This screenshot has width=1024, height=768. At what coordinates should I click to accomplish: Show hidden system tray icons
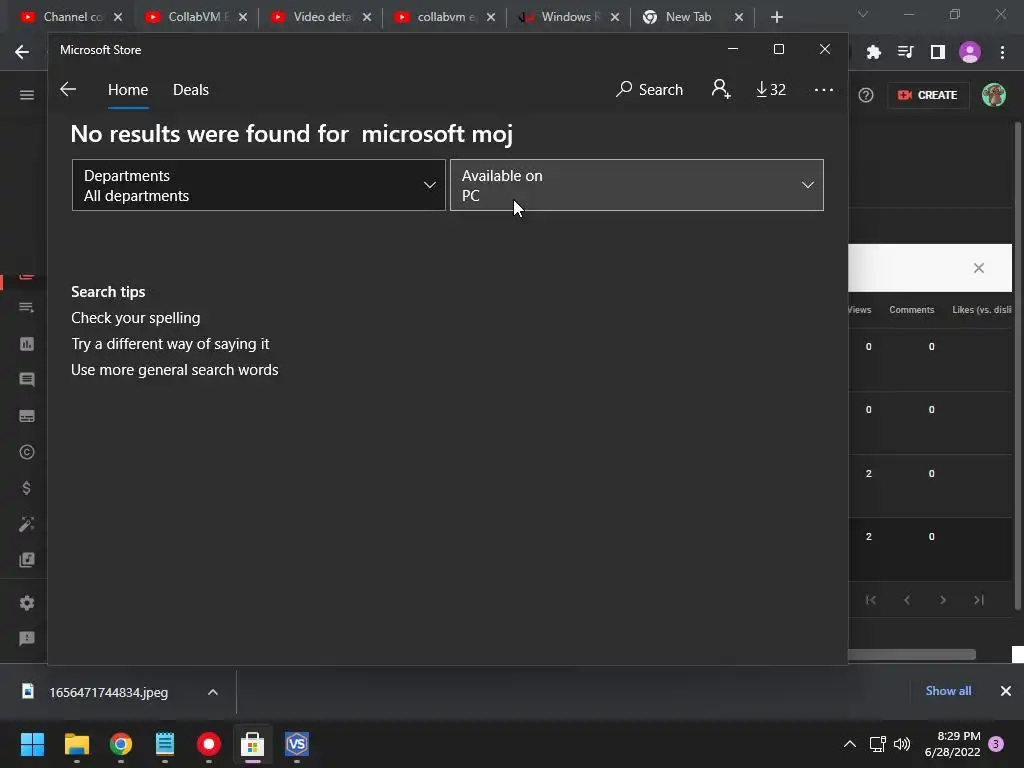(850, 744)
